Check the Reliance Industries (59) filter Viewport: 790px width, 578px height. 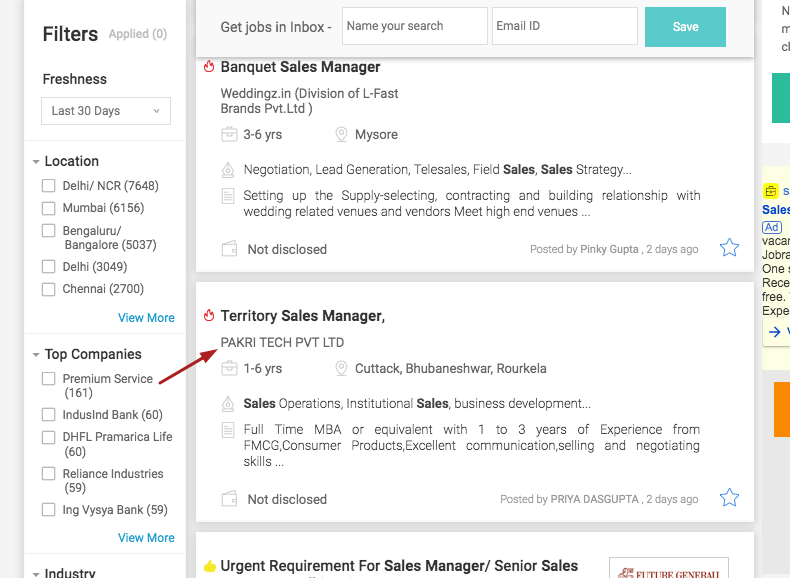pos(48,474)
